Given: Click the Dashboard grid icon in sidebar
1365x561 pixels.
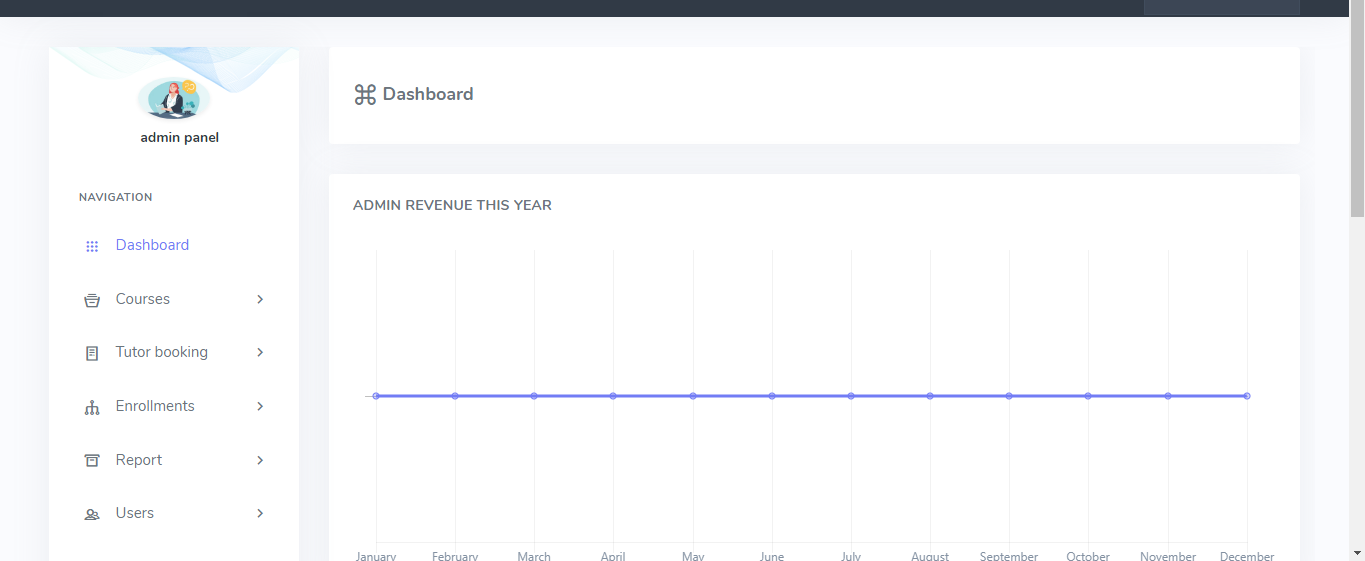Looking at the screenshot, I should pos(92,246).
